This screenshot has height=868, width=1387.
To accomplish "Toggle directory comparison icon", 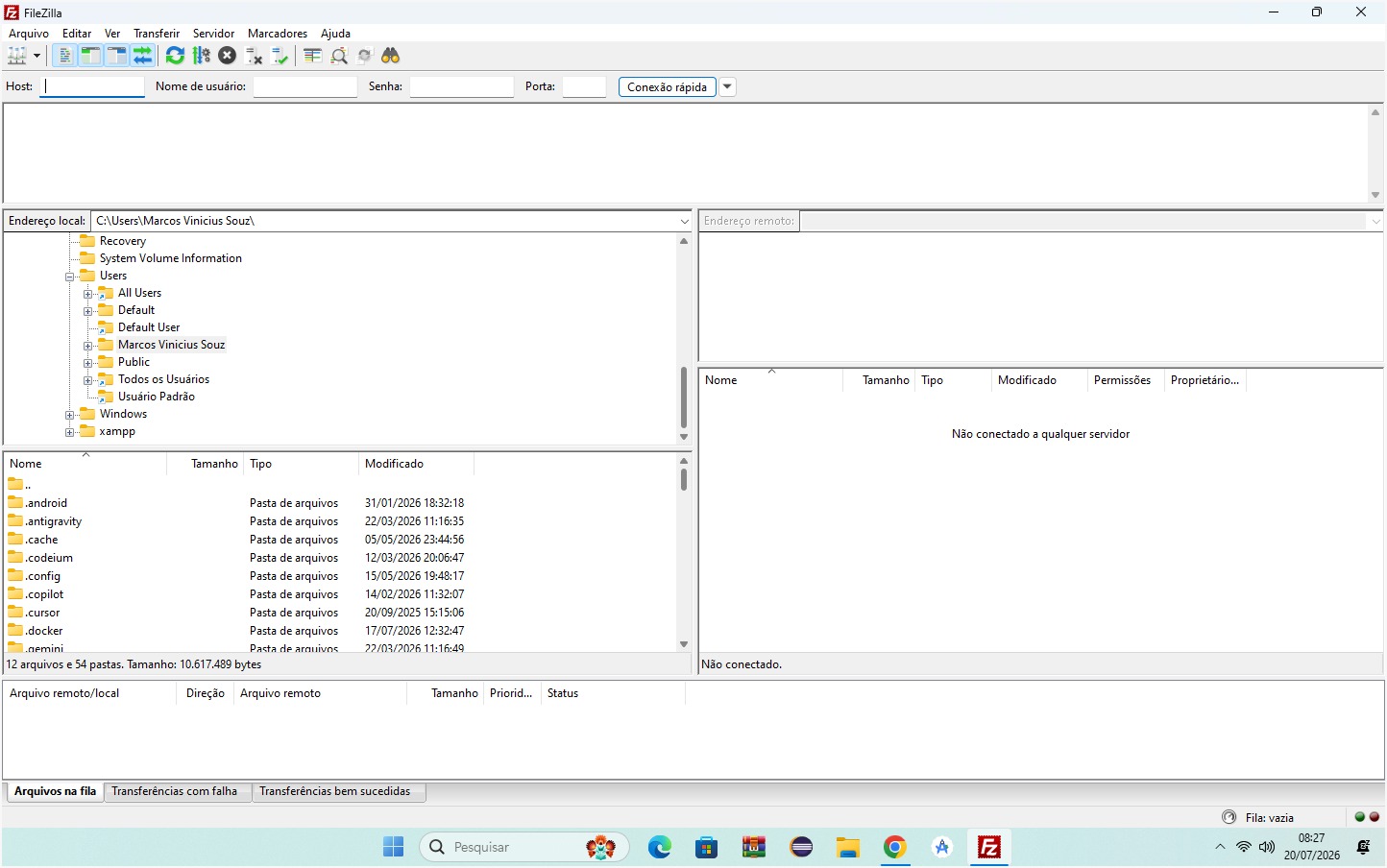I will pos(338,56).
